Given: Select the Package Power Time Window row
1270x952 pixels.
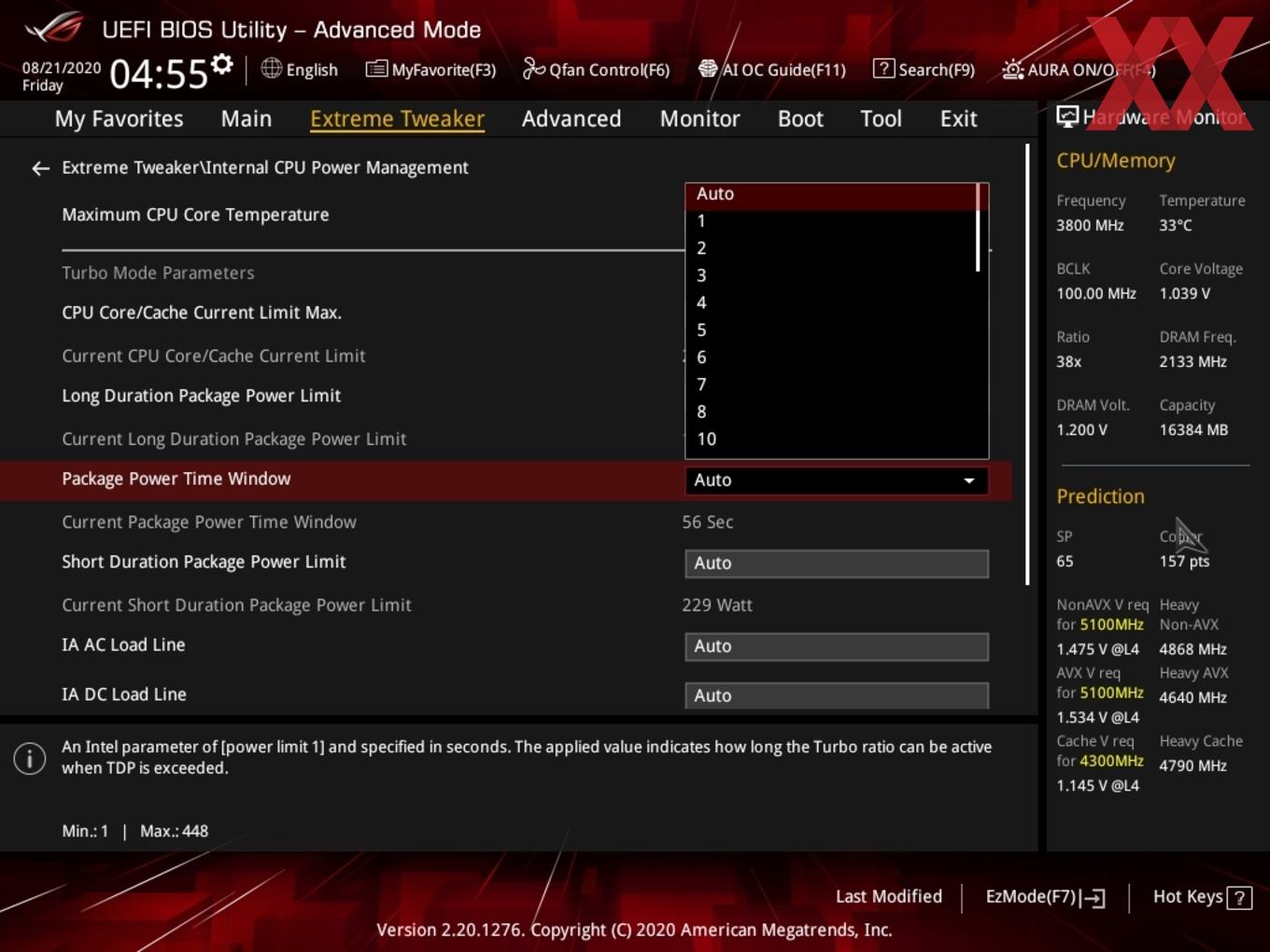Looking at the screenshot, I should point(505,480).
